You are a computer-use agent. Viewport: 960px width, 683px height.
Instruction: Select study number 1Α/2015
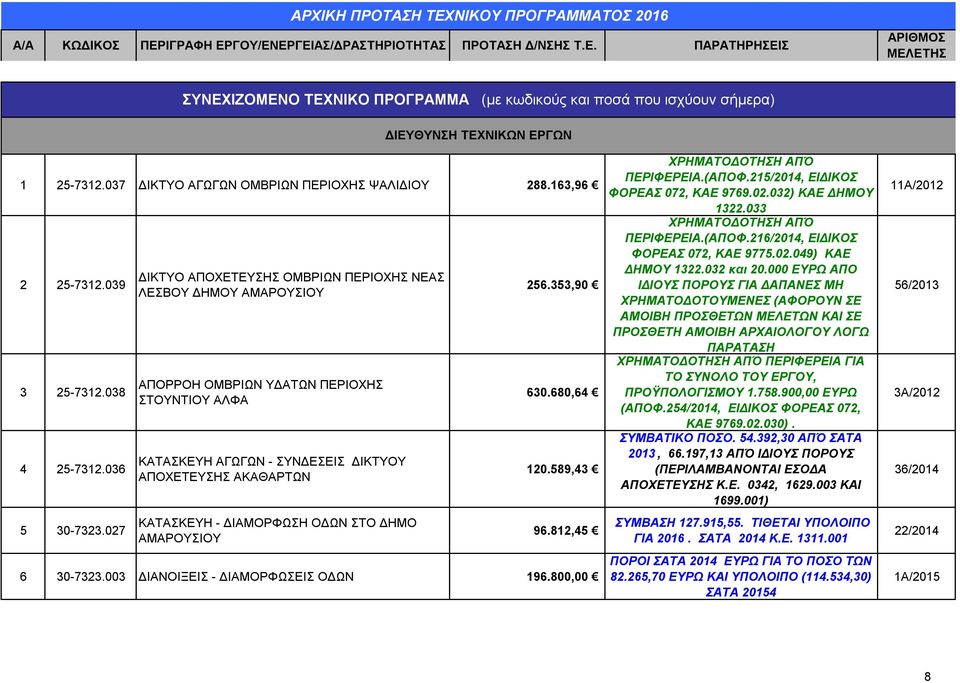click(x=917, y=577)
